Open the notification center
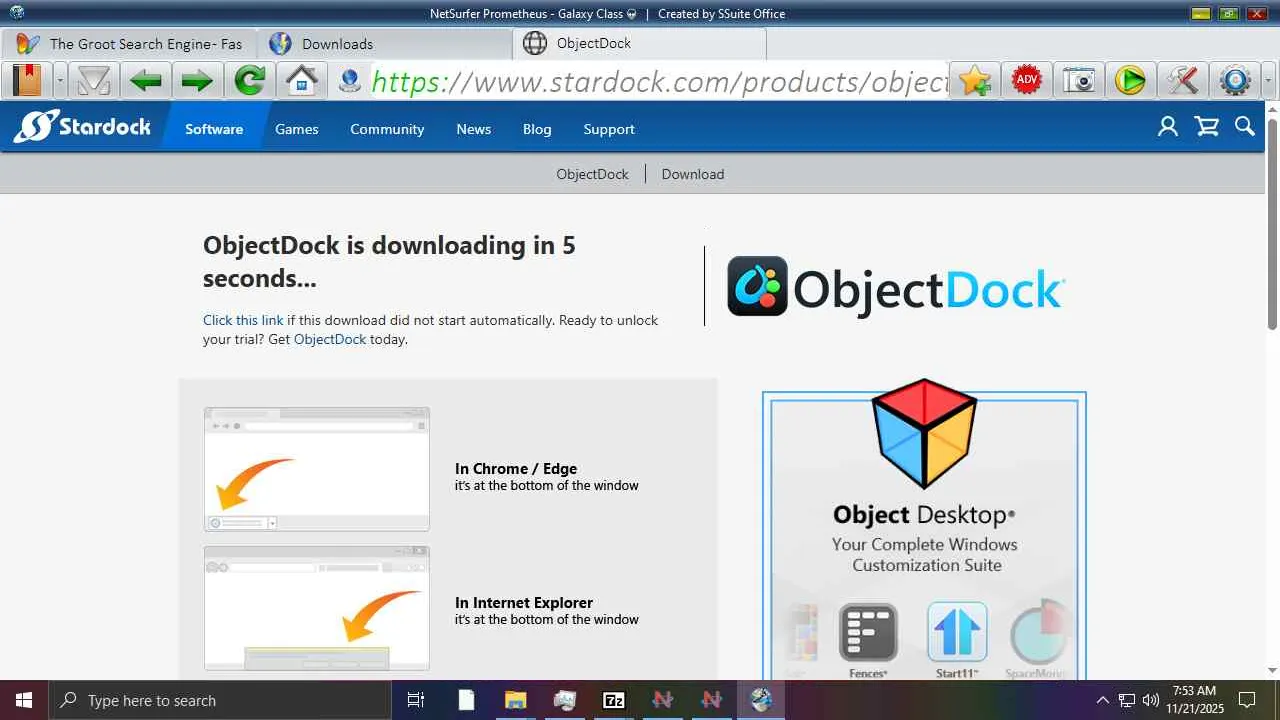Screen dimensions: 1280x720 (x=1248, y=700)
